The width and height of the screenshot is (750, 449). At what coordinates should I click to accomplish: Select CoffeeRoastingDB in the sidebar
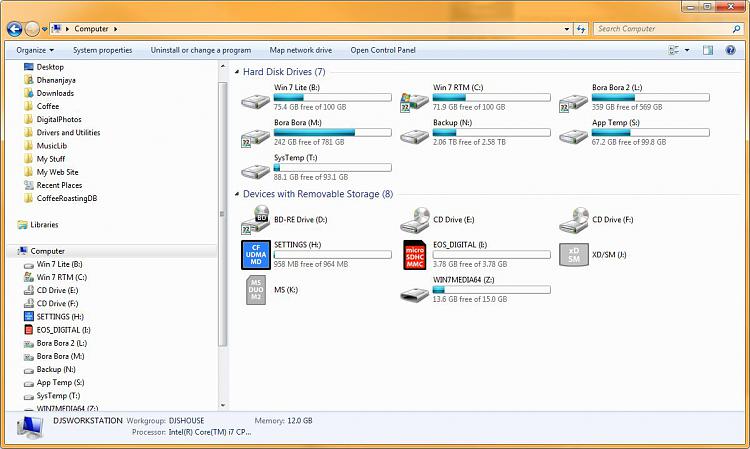pyautogui.click(x=67, y=198)
